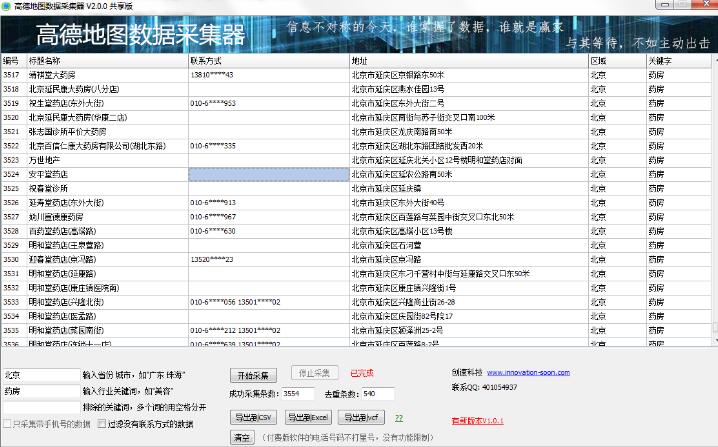Image resolution: width=718 pixels, height=447 pixels.
Task: Select row number 3521
Action: tap(11, 131)
